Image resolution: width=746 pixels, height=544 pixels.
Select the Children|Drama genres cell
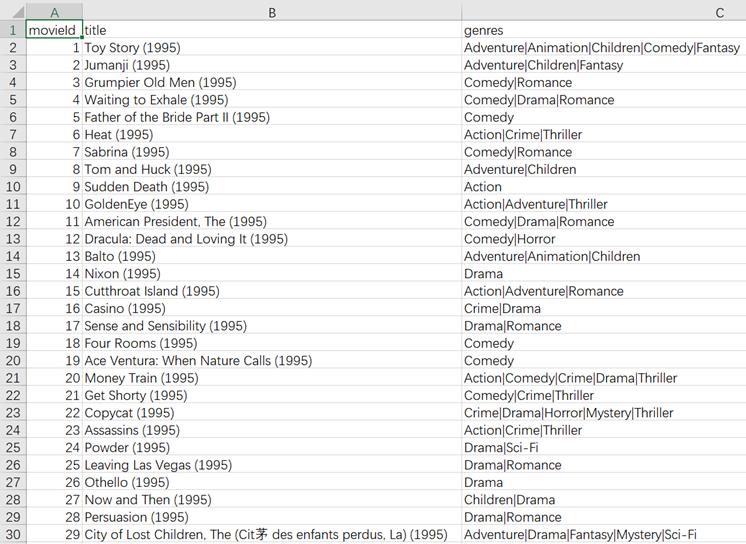604,499
